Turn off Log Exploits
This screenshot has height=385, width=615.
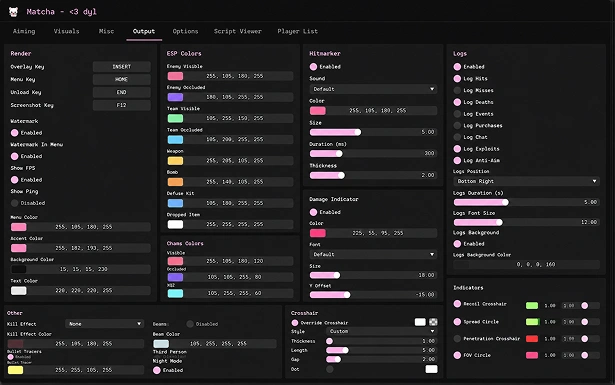click(457, 149)
